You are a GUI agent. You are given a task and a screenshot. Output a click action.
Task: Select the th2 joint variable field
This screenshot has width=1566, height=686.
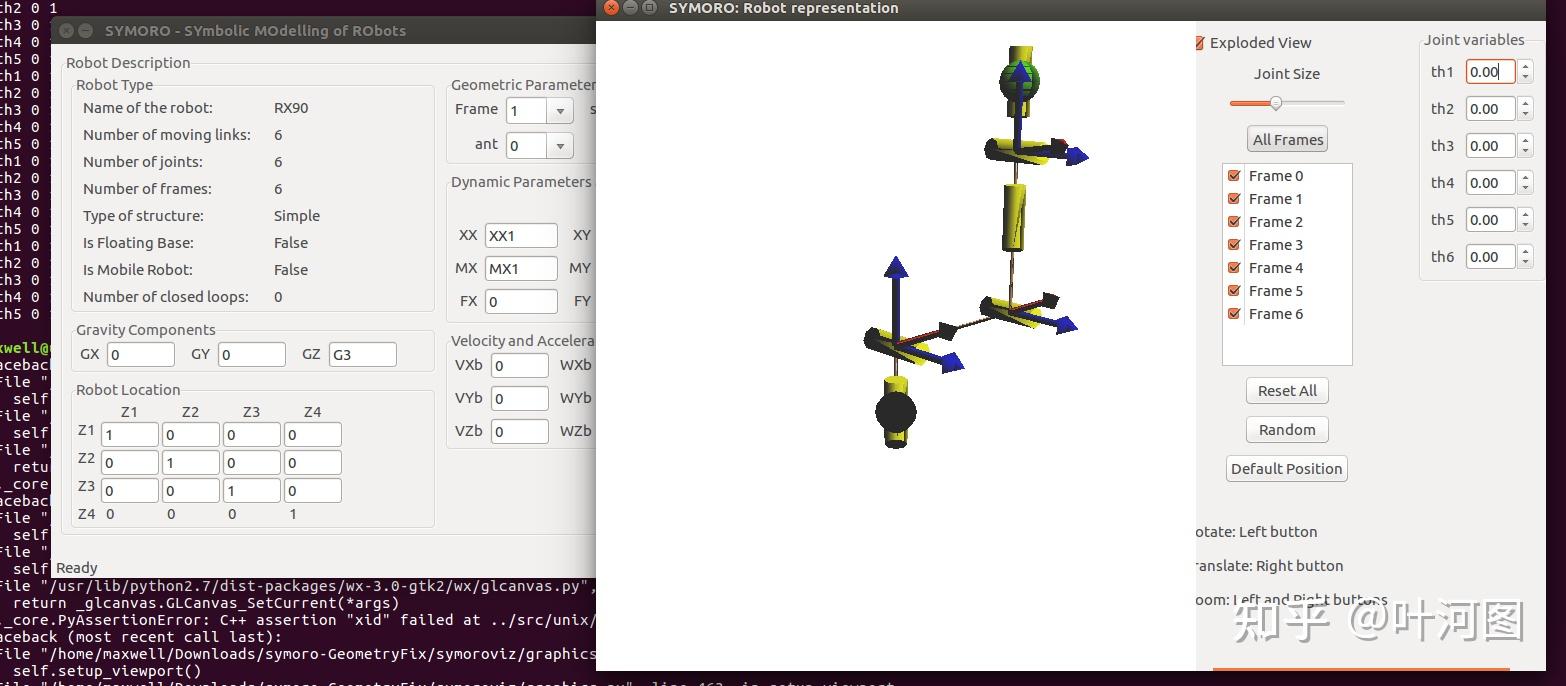[1490, 108]
